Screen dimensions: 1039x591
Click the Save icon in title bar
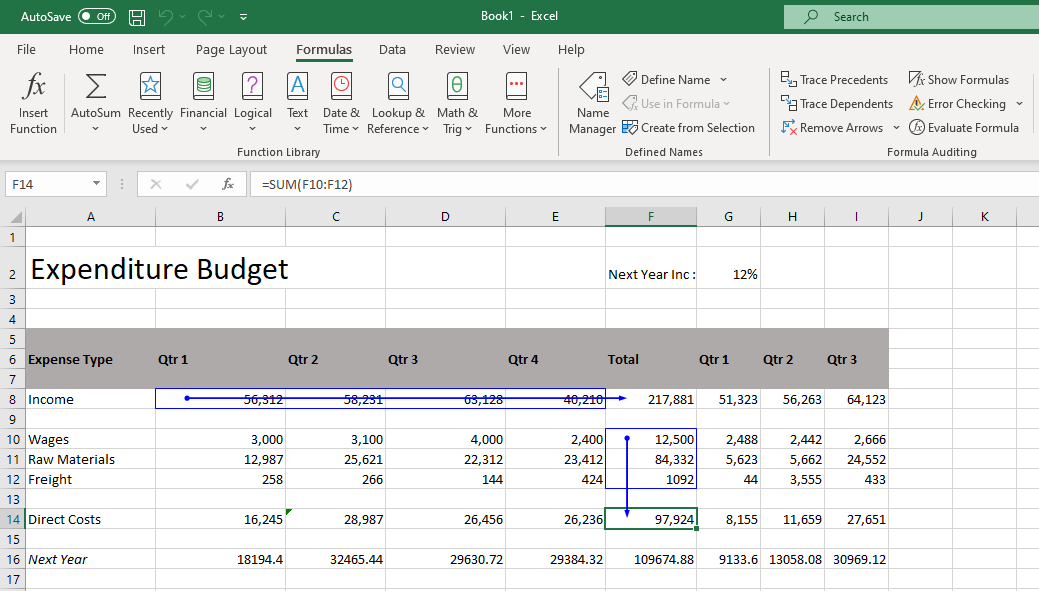[x=137, y=17]
